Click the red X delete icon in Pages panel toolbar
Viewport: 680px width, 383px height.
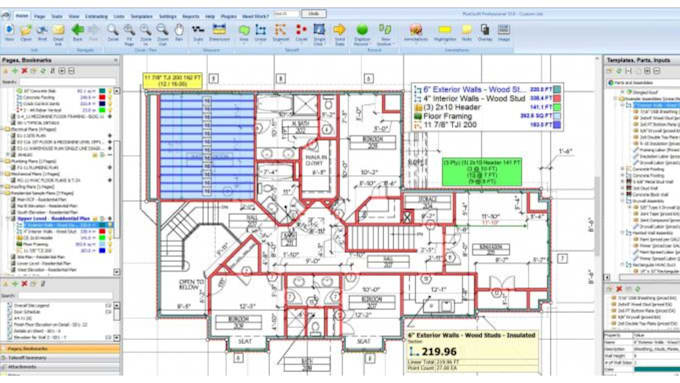pyautogui.click(x=24, y=71)
